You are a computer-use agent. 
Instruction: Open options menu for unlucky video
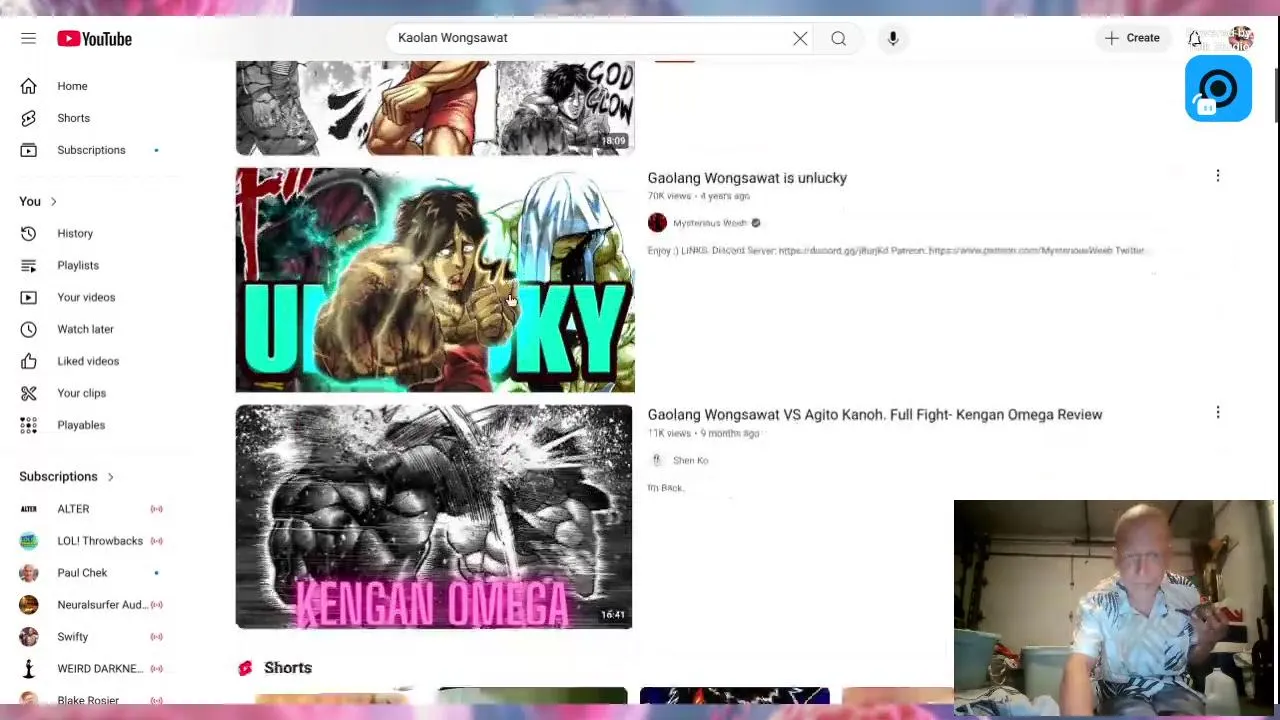tap(1218, 176)
